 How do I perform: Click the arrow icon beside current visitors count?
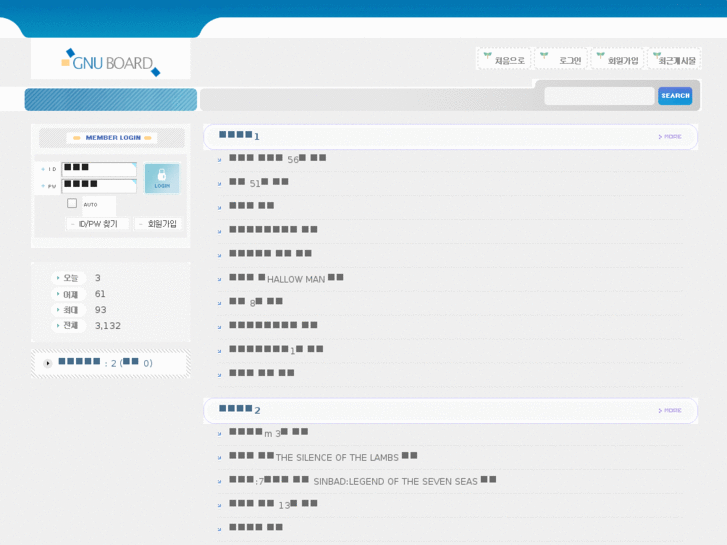(48, 363)
